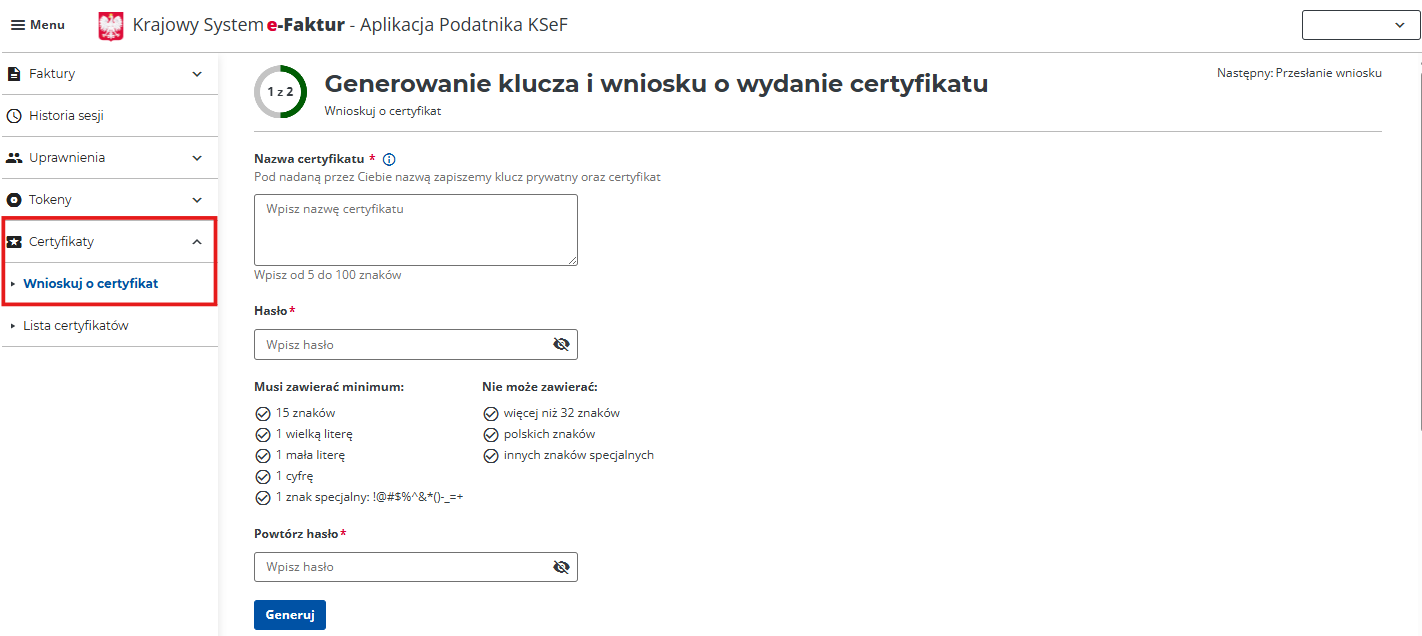Click the 1 z 2 step progress circle

click(281, 91)
